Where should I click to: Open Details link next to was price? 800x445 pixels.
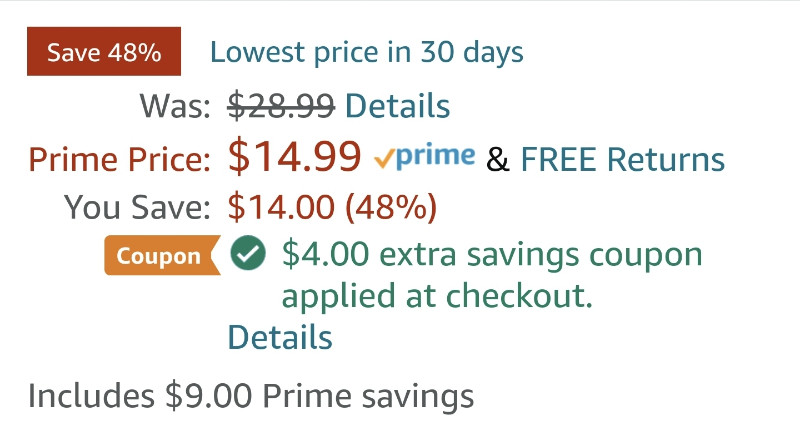[x=397, y=106]
